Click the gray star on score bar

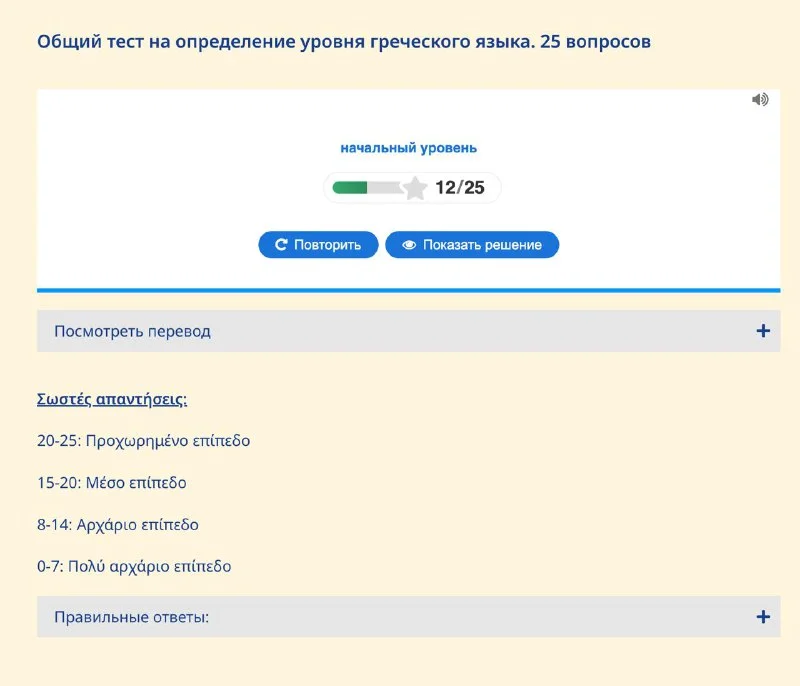click(x=415, y=188)
